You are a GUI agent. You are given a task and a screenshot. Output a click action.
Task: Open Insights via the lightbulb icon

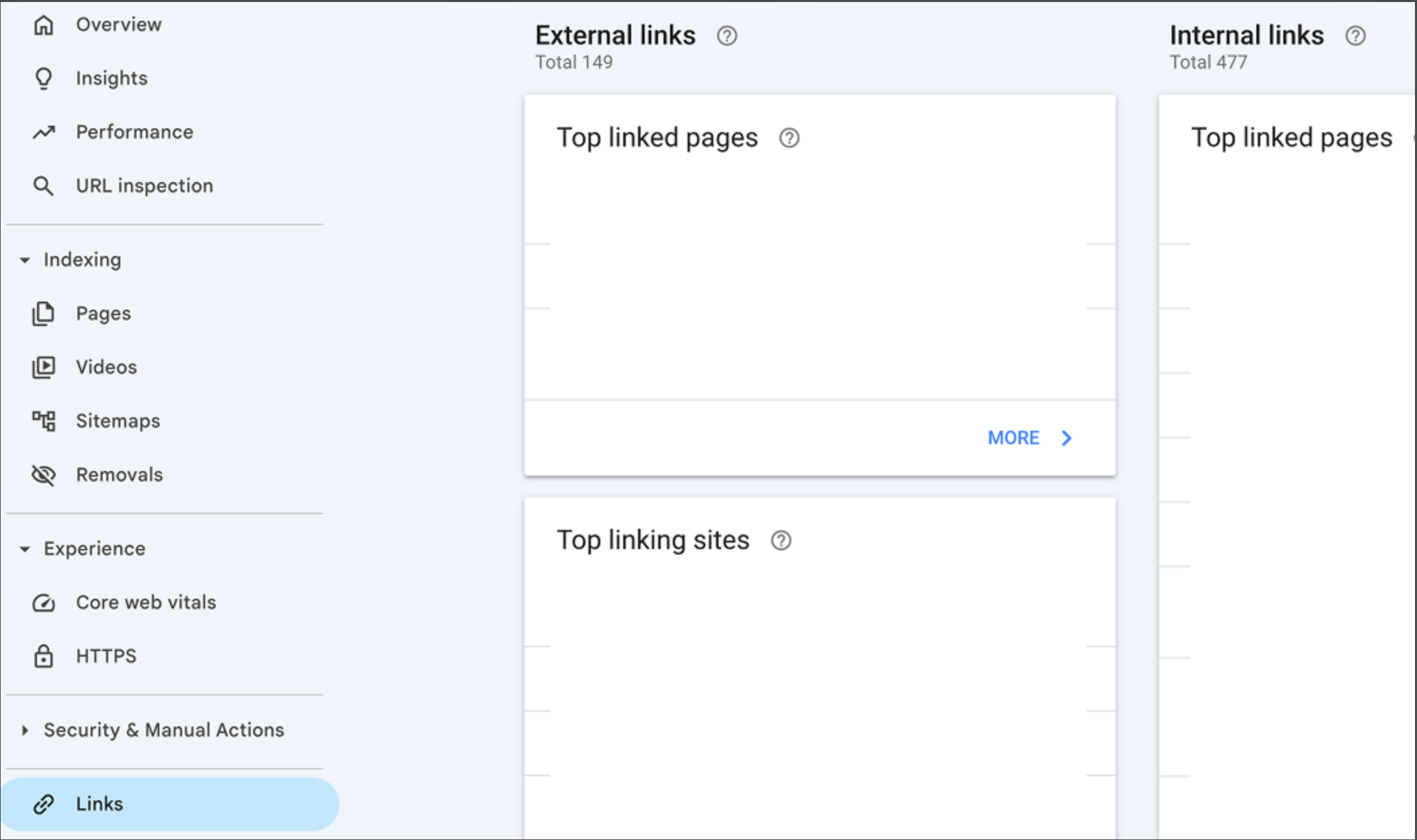(44, 78)
